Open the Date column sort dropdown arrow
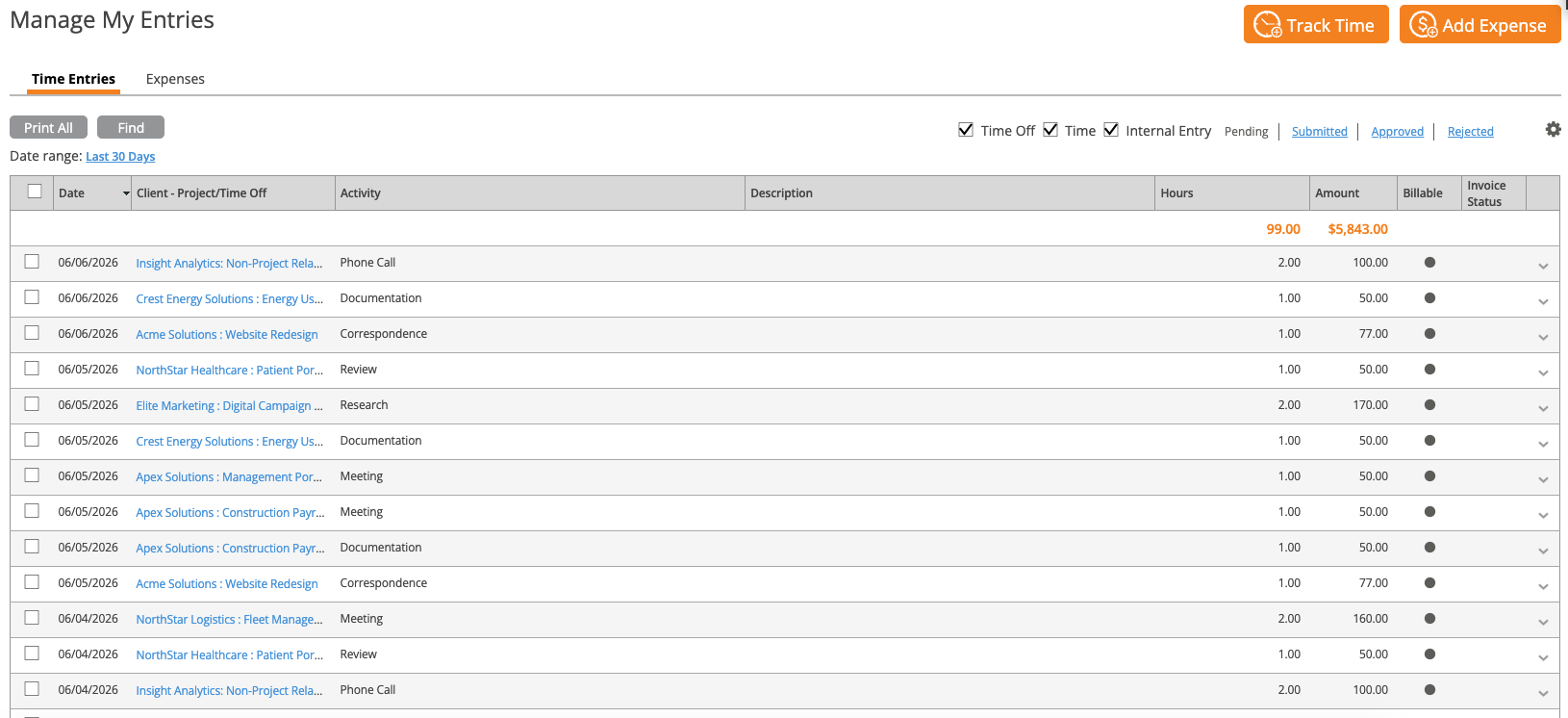Viewport: 1568px width, 718px height. (x=126, y=193)
